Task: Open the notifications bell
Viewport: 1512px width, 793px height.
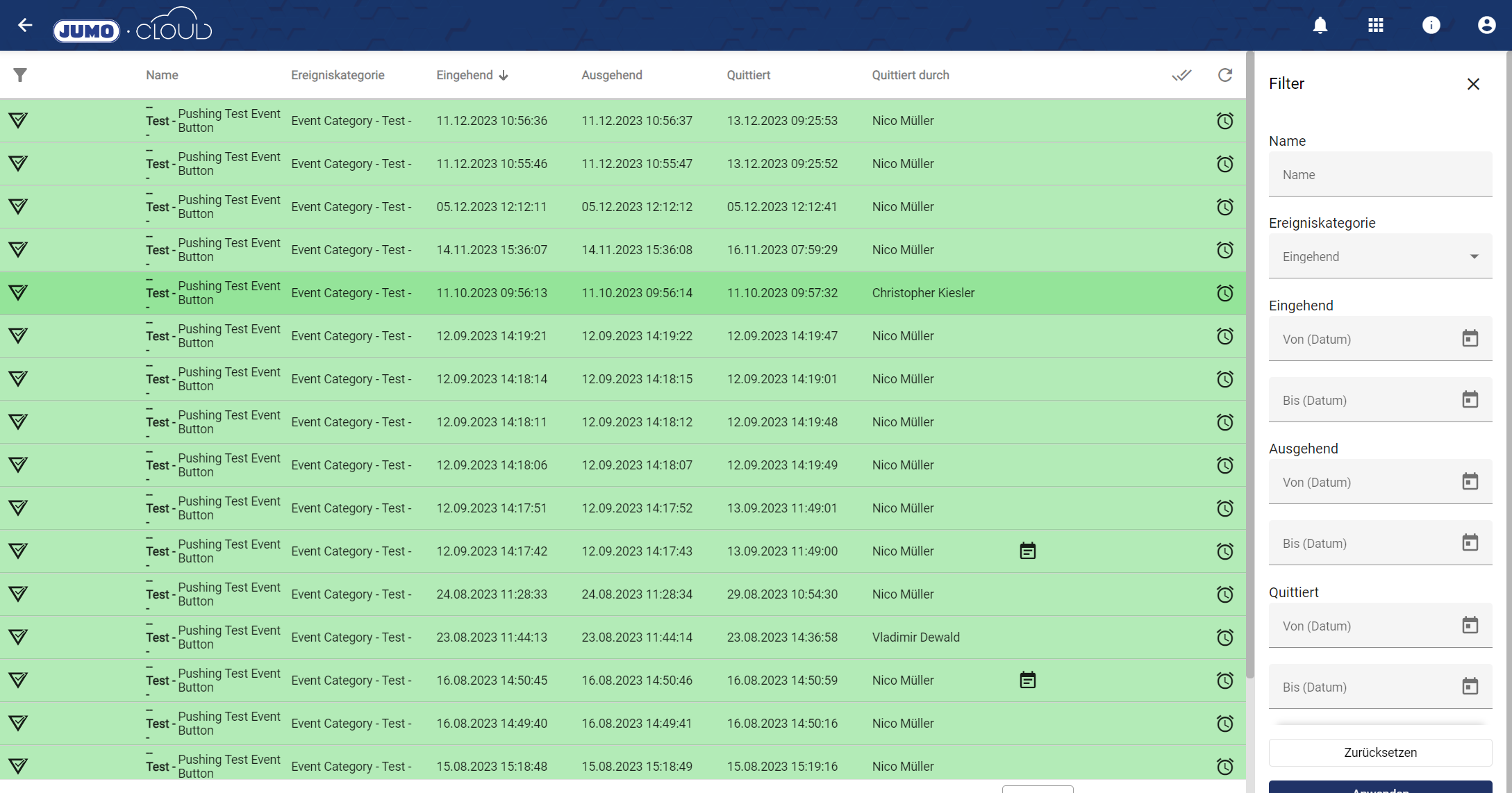Action: [1320, 26]
